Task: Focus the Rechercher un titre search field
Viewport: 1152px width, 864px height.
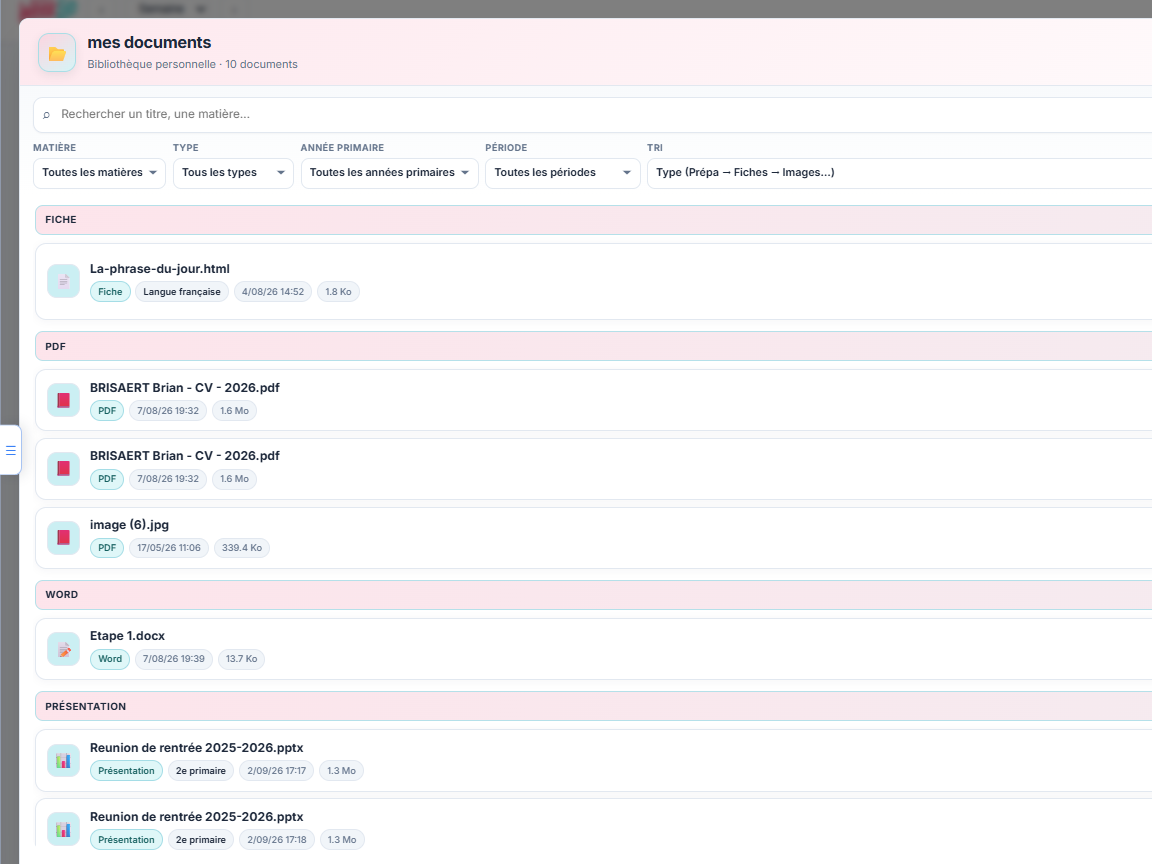Action: click(x=592, y=115)
